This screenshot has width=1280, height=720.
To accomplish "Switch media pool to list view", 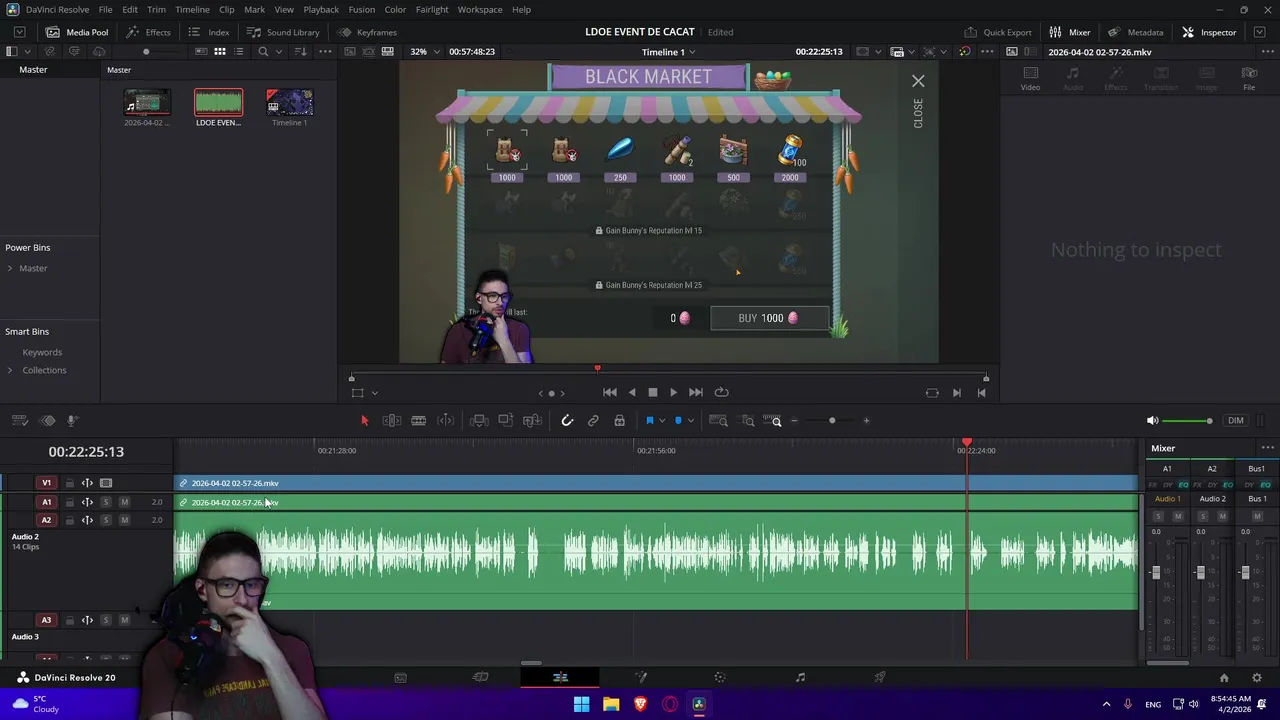I will 238,52.
